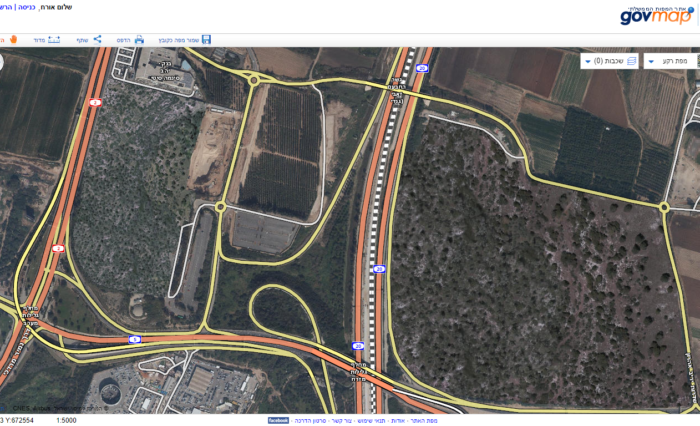Select the measure ruler tool icon
700x426 pixels.
click(x=54, y=40)
